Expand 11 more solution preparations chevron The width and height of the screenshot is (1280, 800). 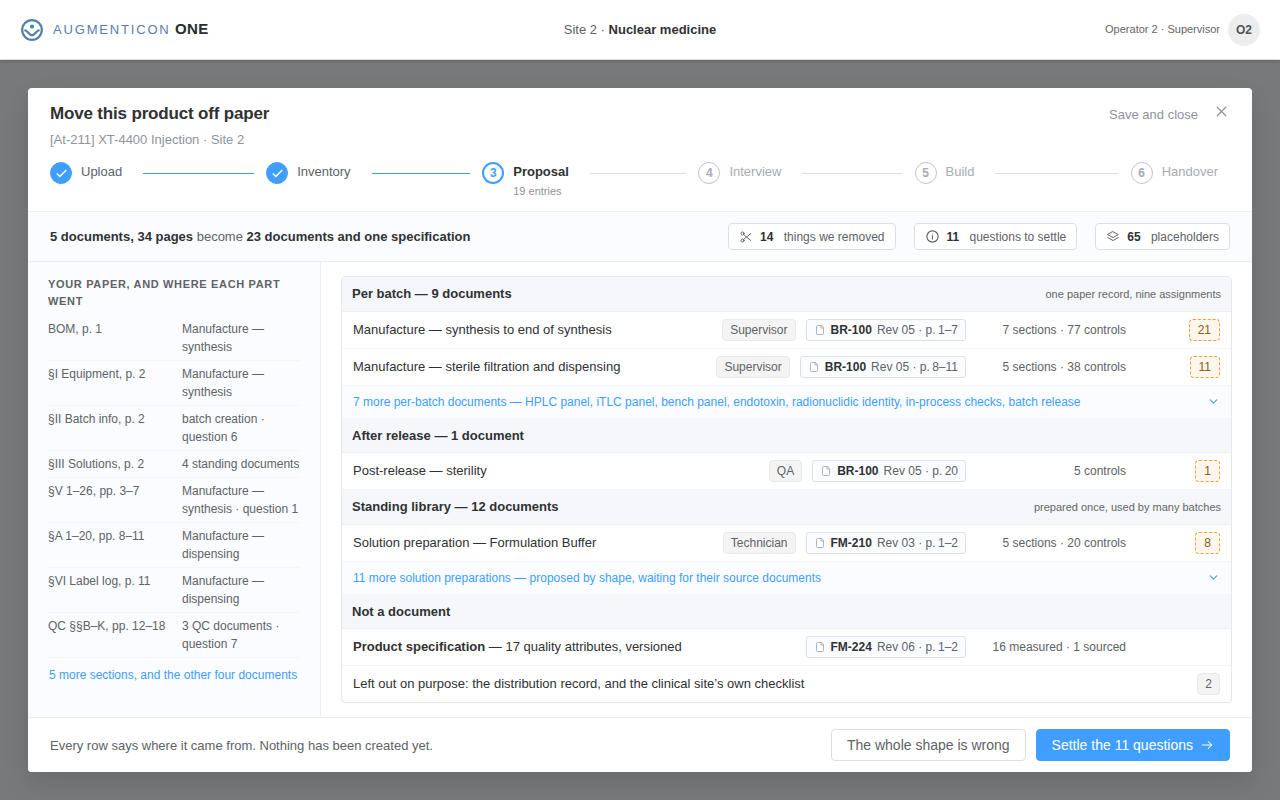1214,578
